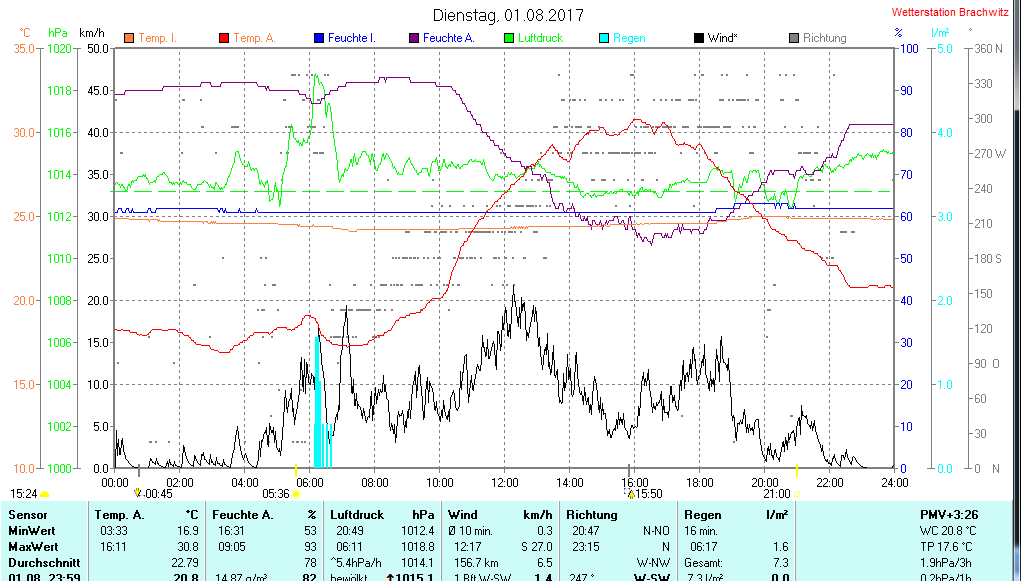Click the chart title Dienstag, 01.08.2017
Image resolution: width=1021 pixels, height=581 pixels.
tap(508, 15)
